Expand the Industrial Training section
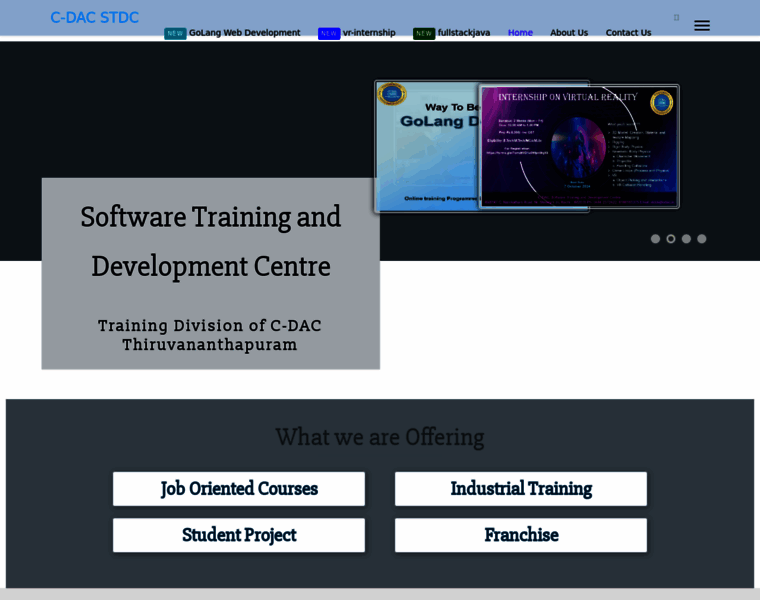760x600 pixels. (x=521, y=489)
